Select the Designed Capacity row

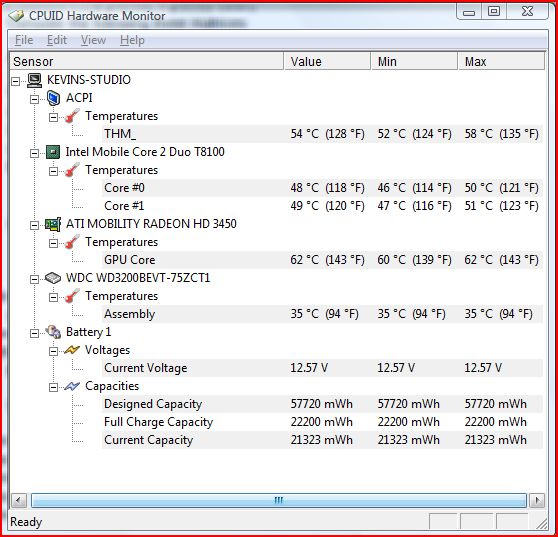[x=322, y=404]
